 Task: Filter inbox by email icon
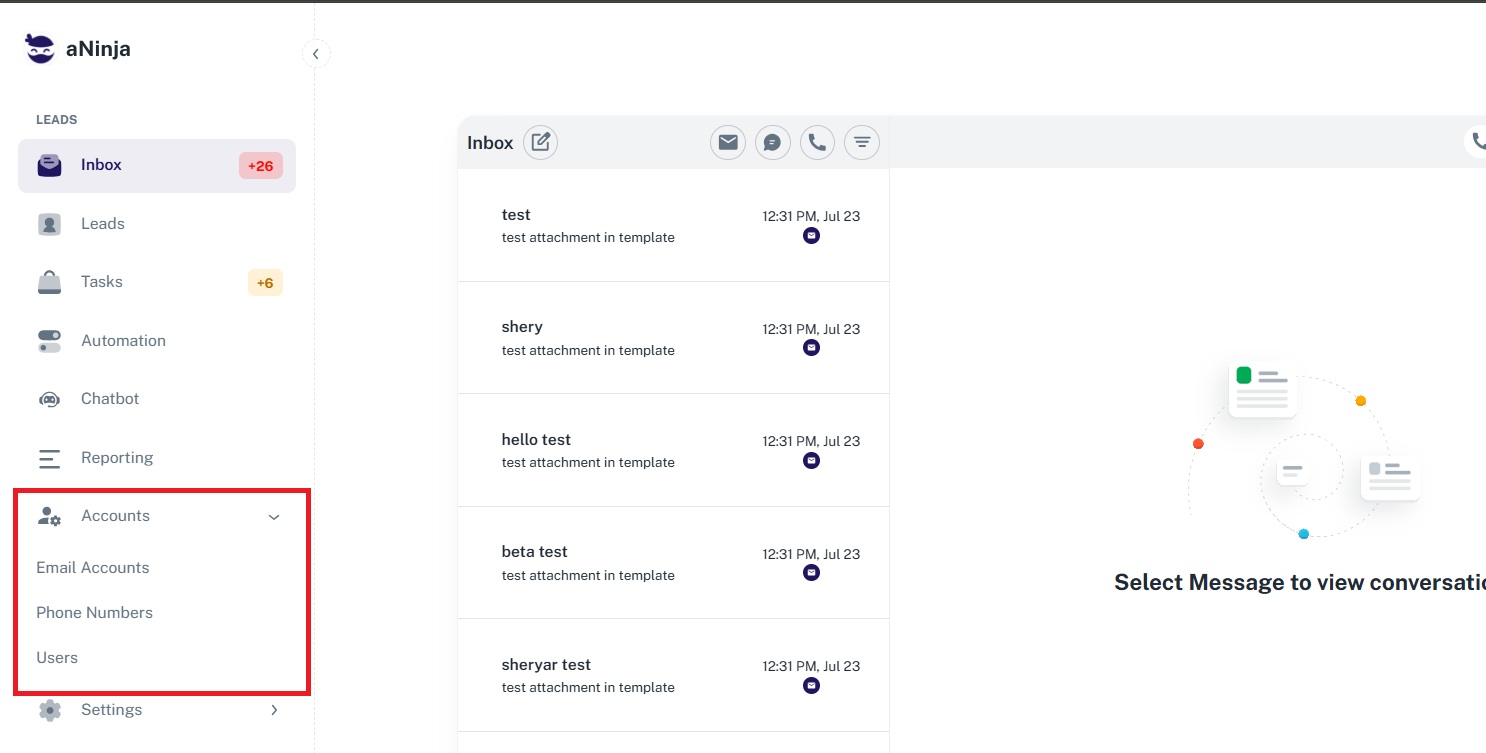(728, 143)
